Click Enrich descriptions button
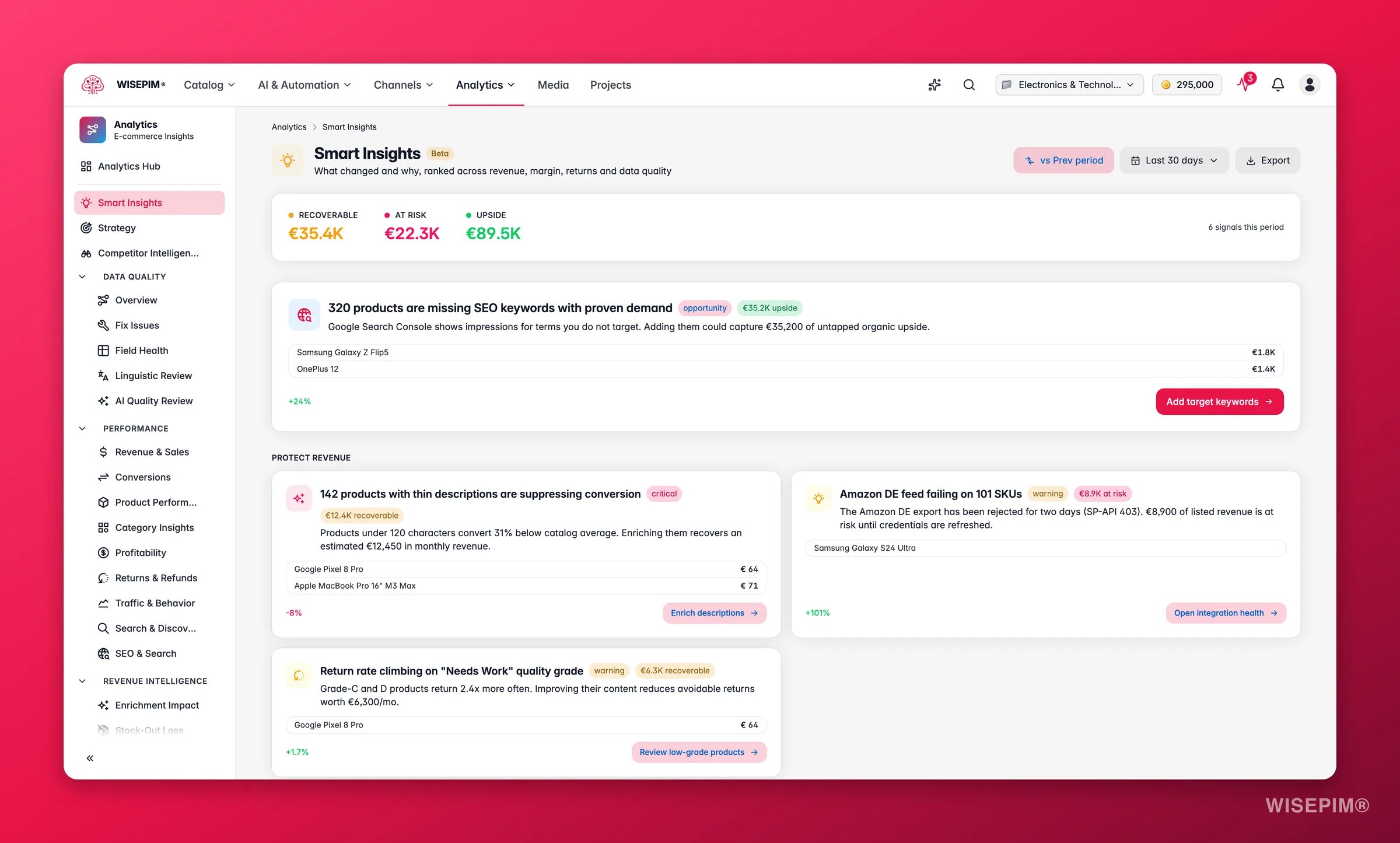 point(714,613)
